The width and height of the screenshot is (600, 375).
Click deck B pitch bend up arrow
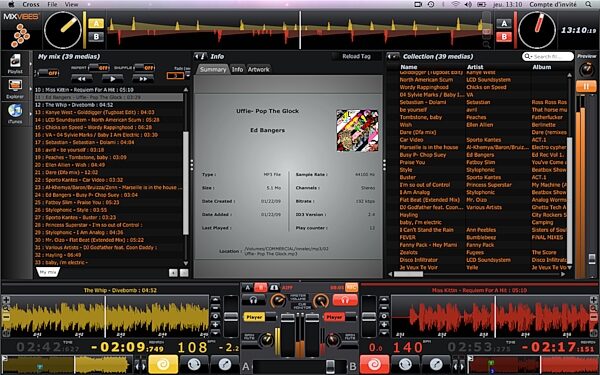(384, 299)
